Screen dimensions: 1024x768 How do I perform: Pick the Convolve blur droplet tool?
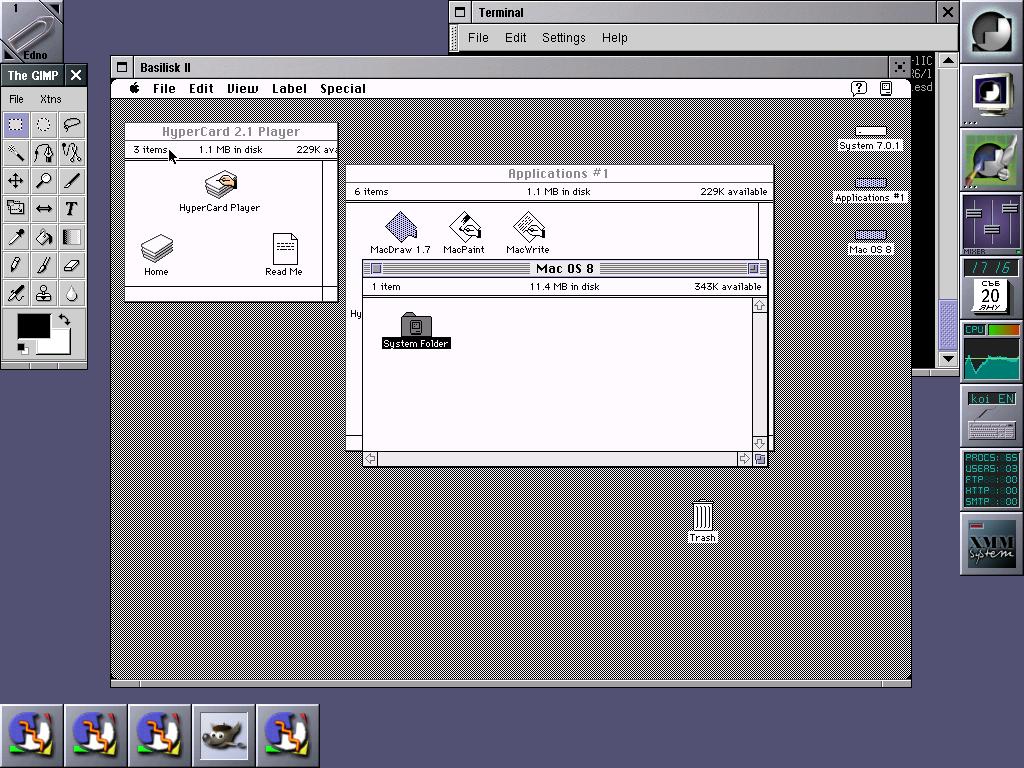(72, 293)
